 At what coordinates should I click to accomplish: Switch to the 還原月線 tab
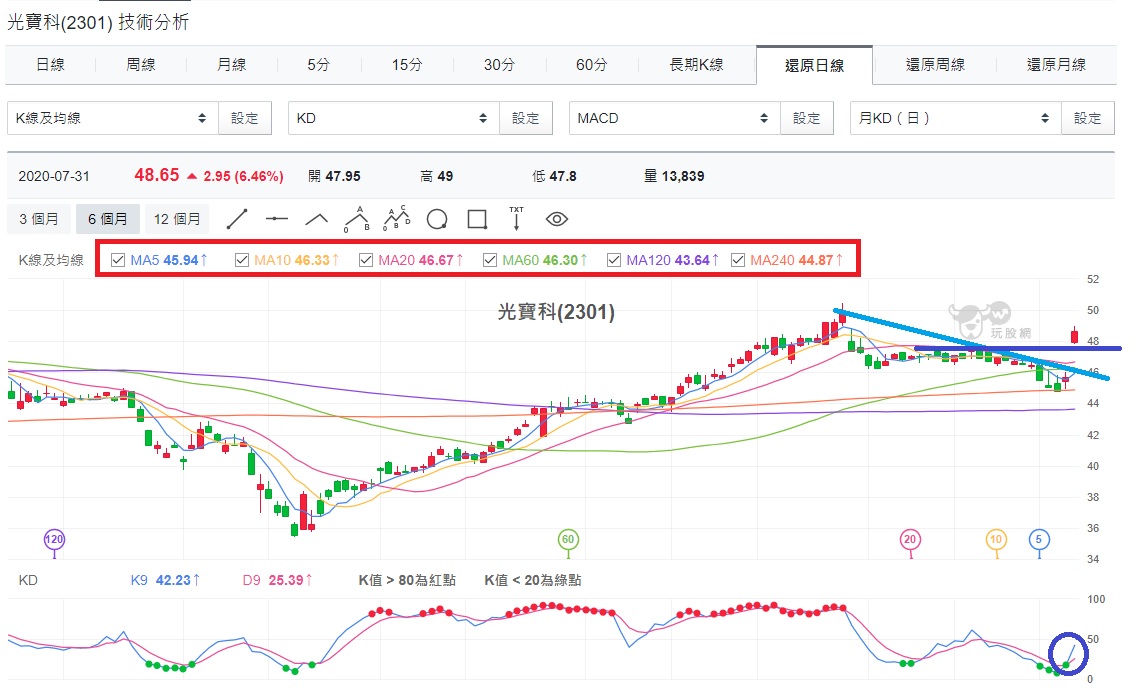pos(1056,64)
